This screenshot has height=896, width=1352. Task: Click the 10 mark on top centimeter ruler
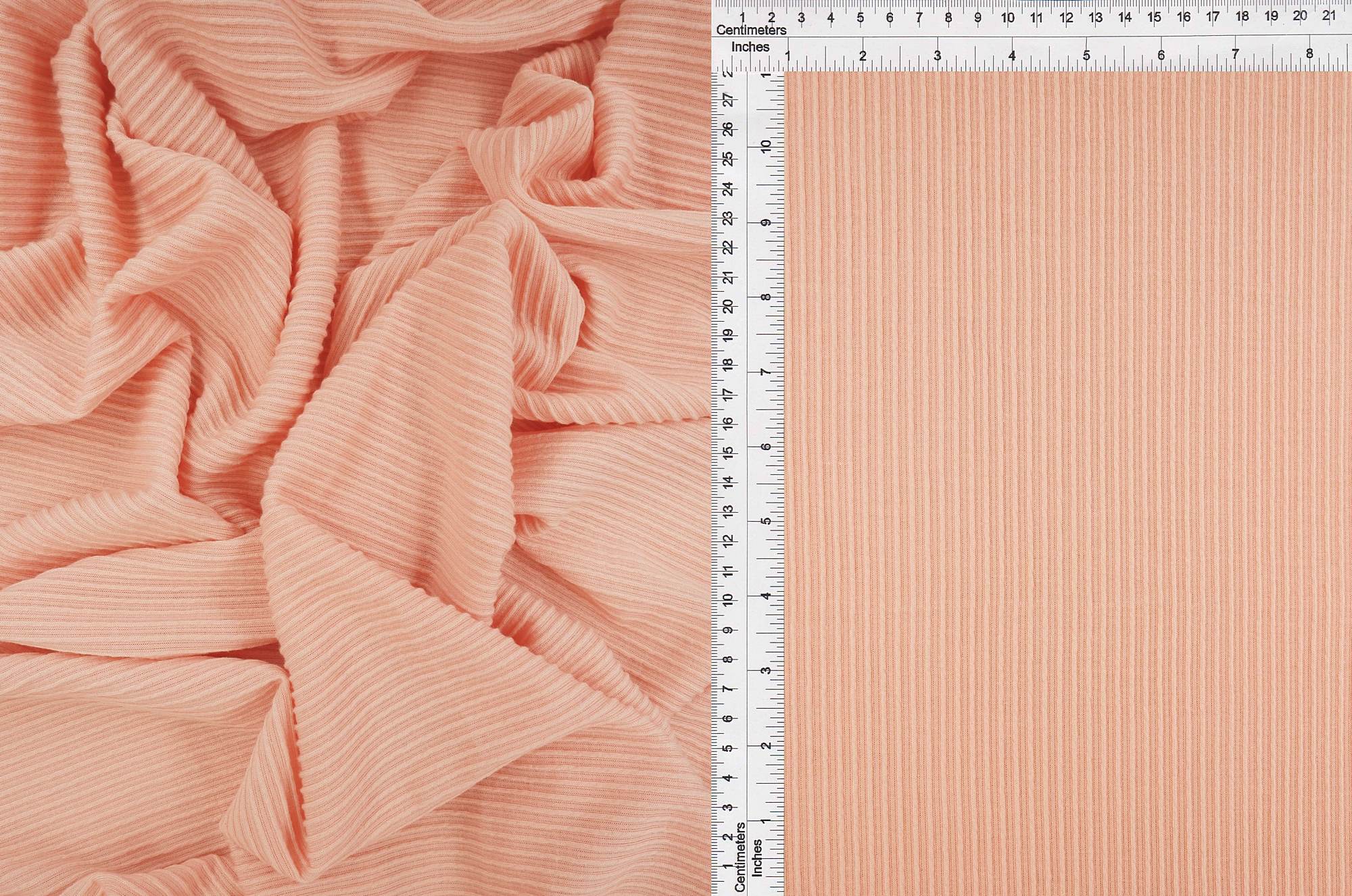click(1007, 18)
